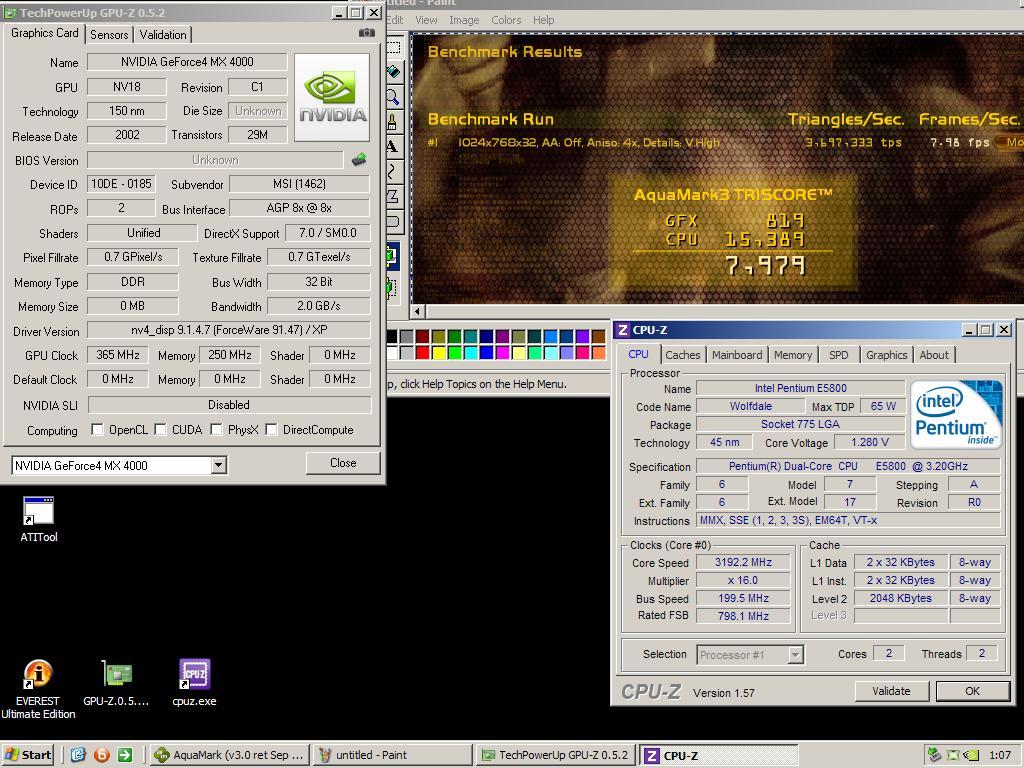Click the Internet Explorer quick launch icon
This screenshot has height=768, width=1024.
tap(78, 755)
